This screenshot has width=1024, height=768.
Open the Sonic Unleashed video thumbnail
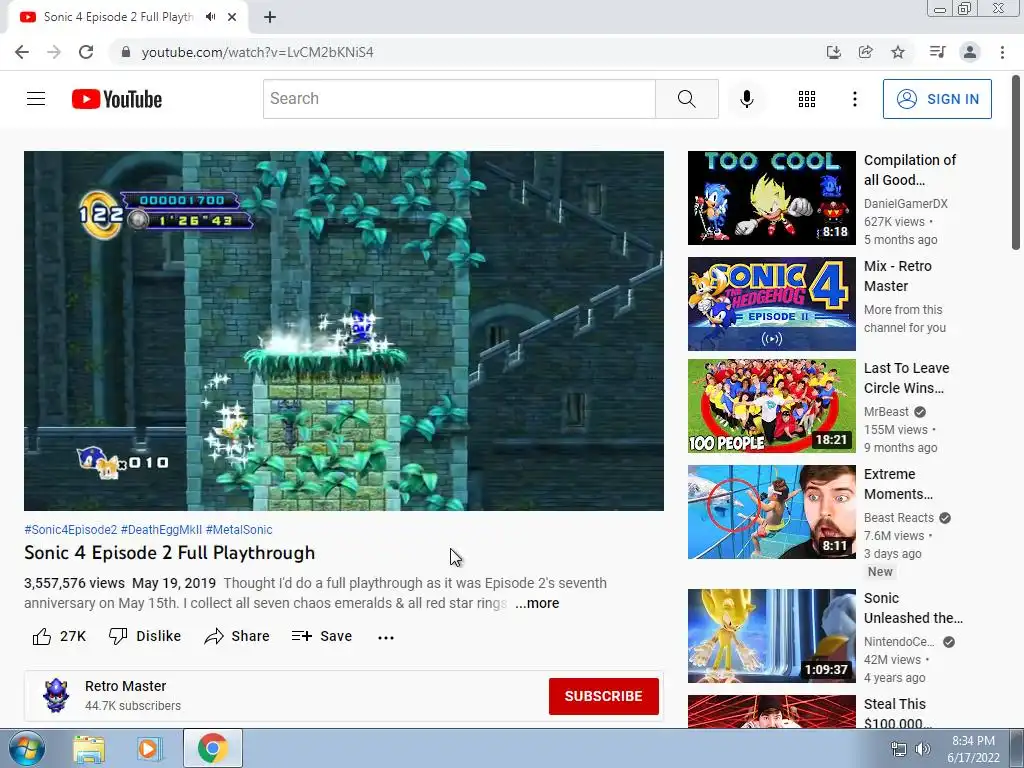click(771, 636)
